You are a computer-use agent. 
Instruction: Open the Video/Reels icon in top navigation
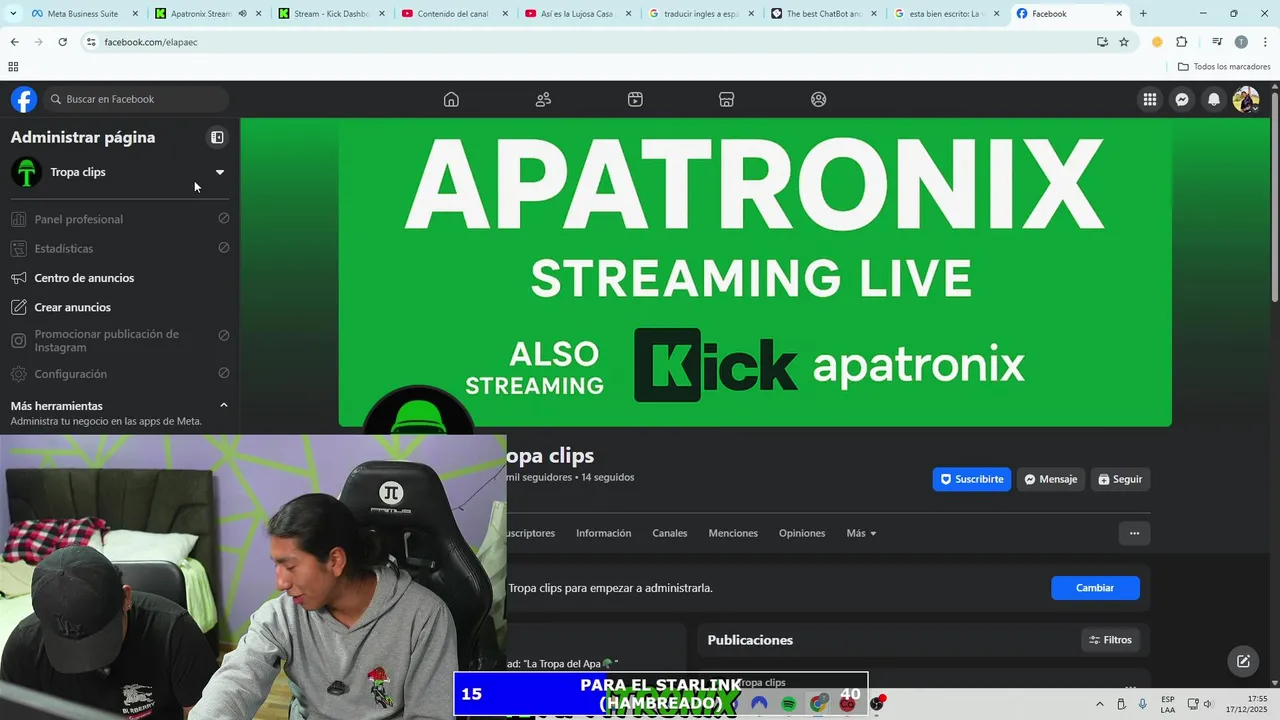pos(635,99)
